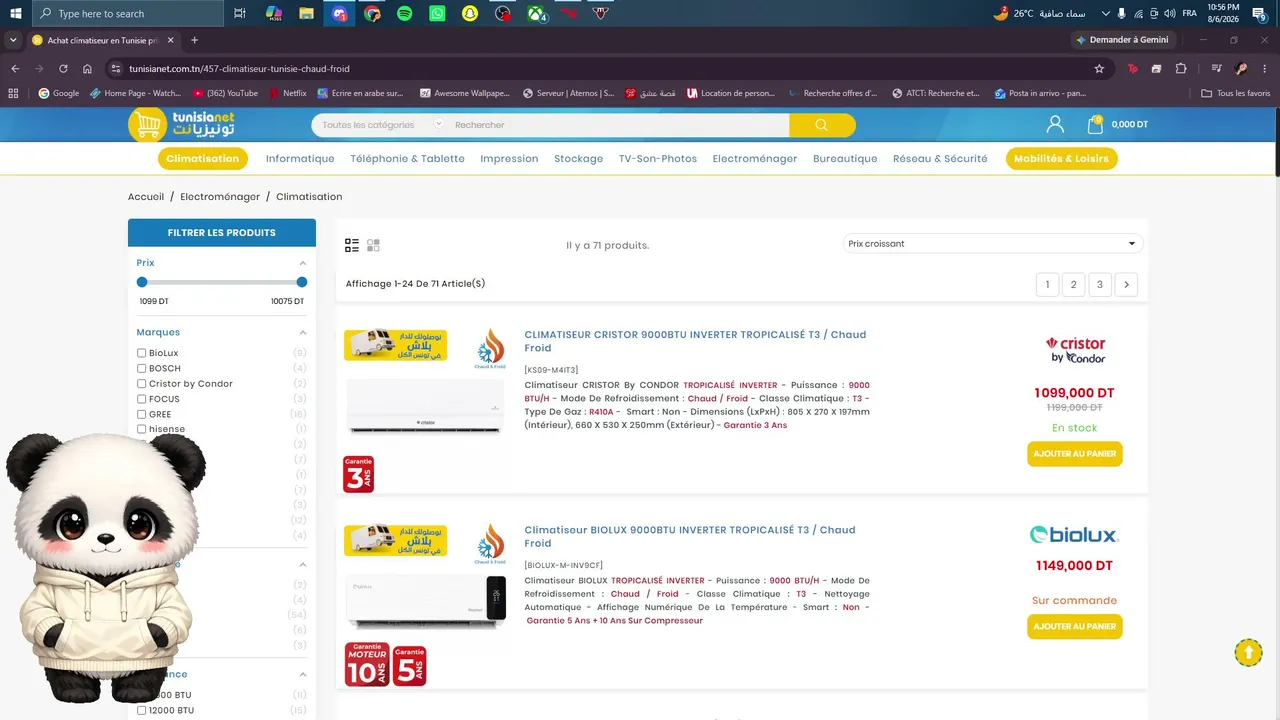Click the Cristor by Condor brand logo
The image size is (1280, 720).
click(1075, 350)
